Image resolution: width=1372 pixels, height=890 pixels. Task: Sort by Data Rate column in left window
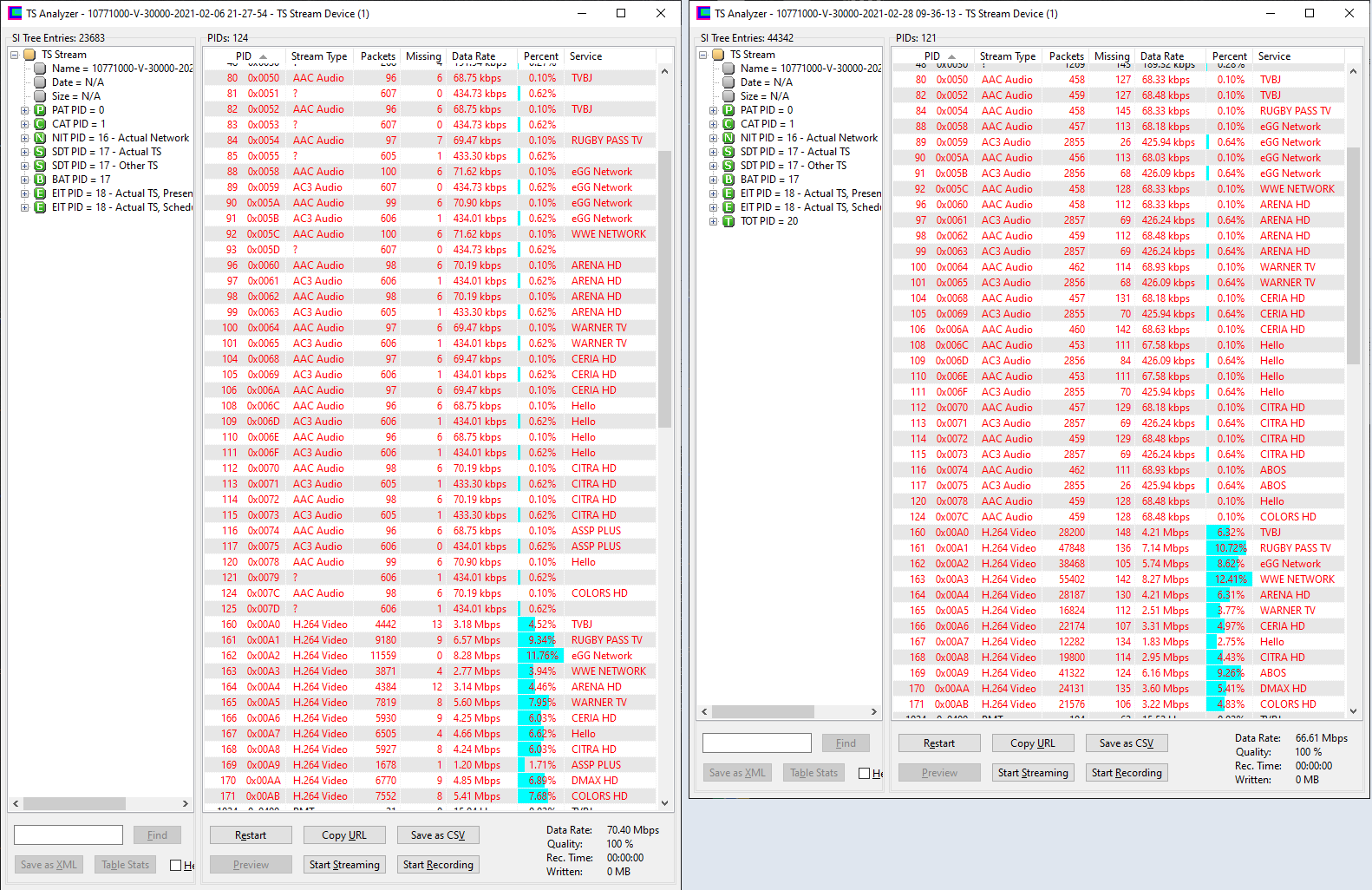[x=474, y=56]
